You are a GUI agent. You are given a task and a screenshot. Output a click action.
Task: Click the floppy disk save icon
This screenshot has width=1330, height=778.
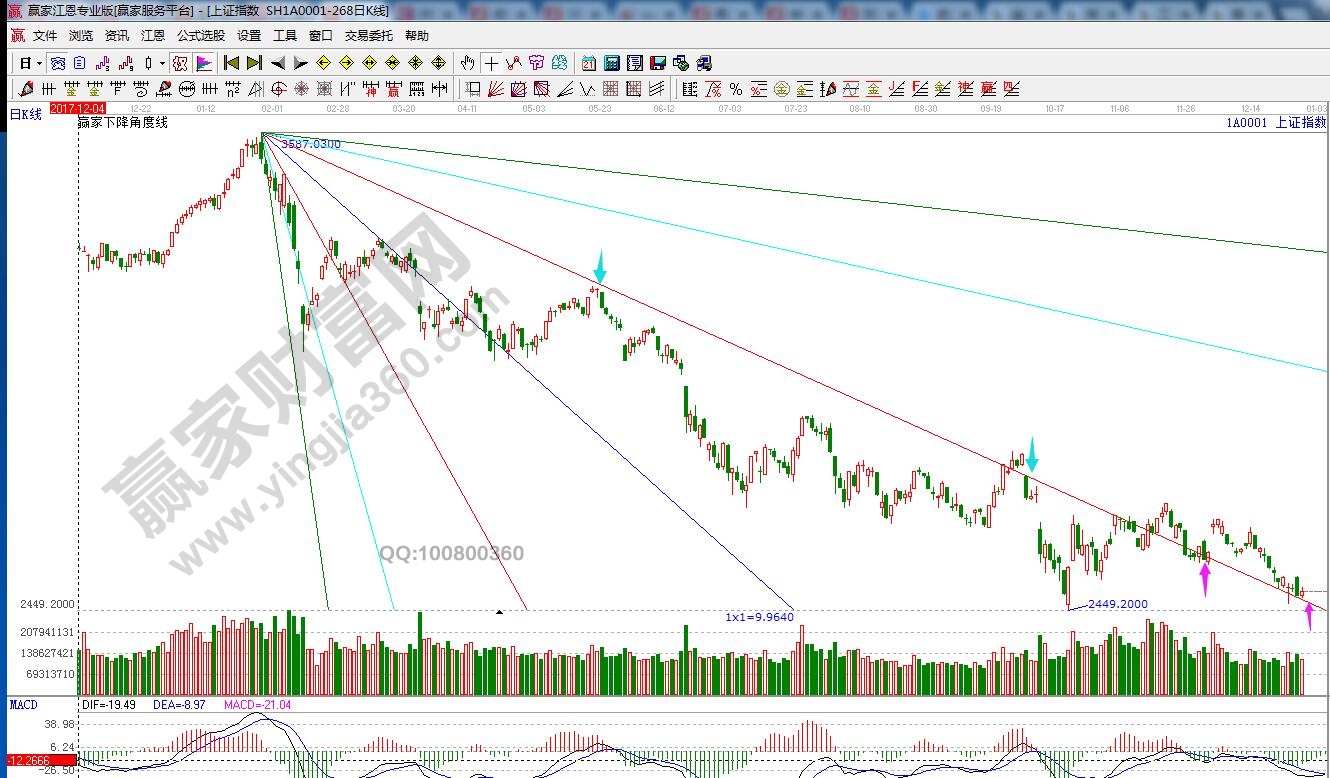(658, 63)
